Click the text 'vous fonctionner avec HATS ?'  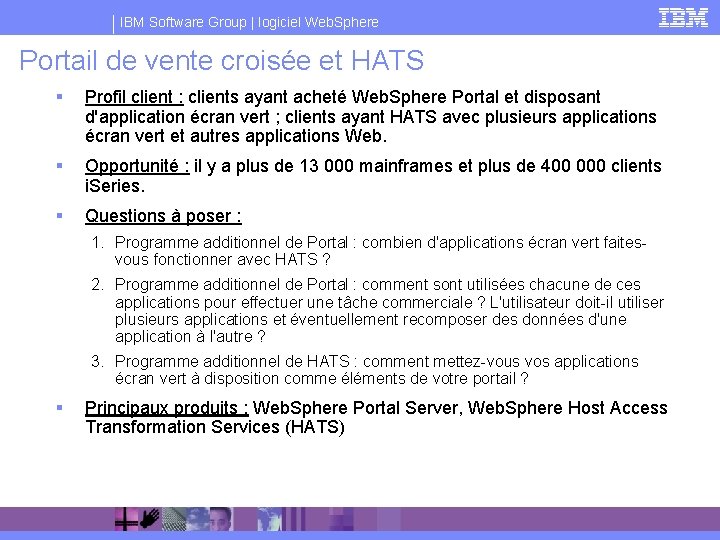pyautogui.click(x=223, y=259)
